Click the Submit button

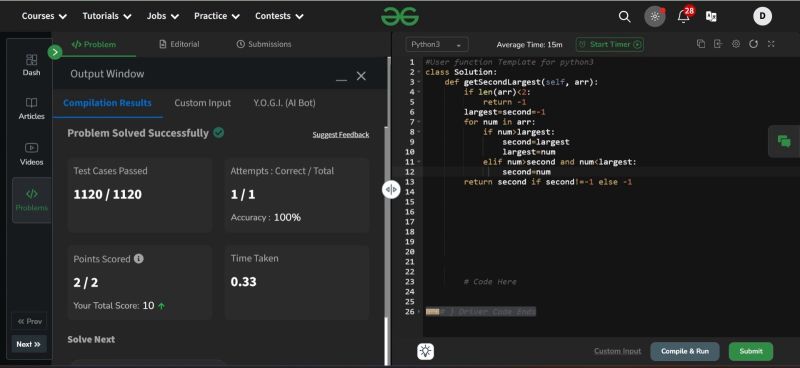point(751,351)
